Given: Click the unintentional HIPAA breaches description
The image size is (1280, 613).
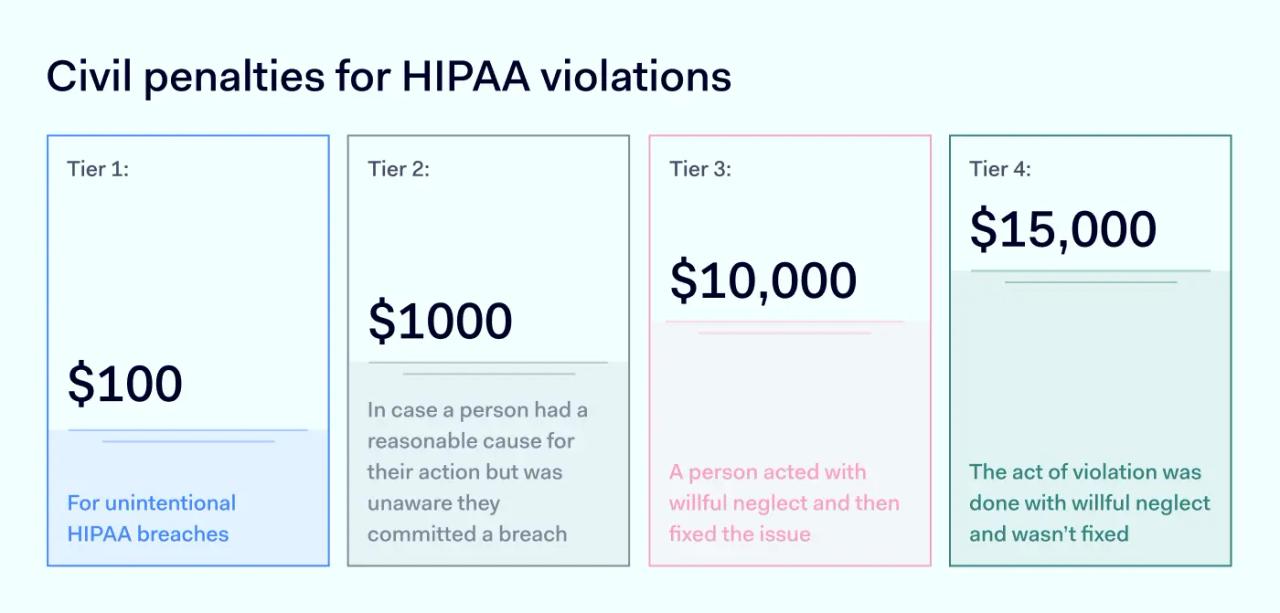Looking at the screenshot, I should pyautogui.click(x=151, y=518).
